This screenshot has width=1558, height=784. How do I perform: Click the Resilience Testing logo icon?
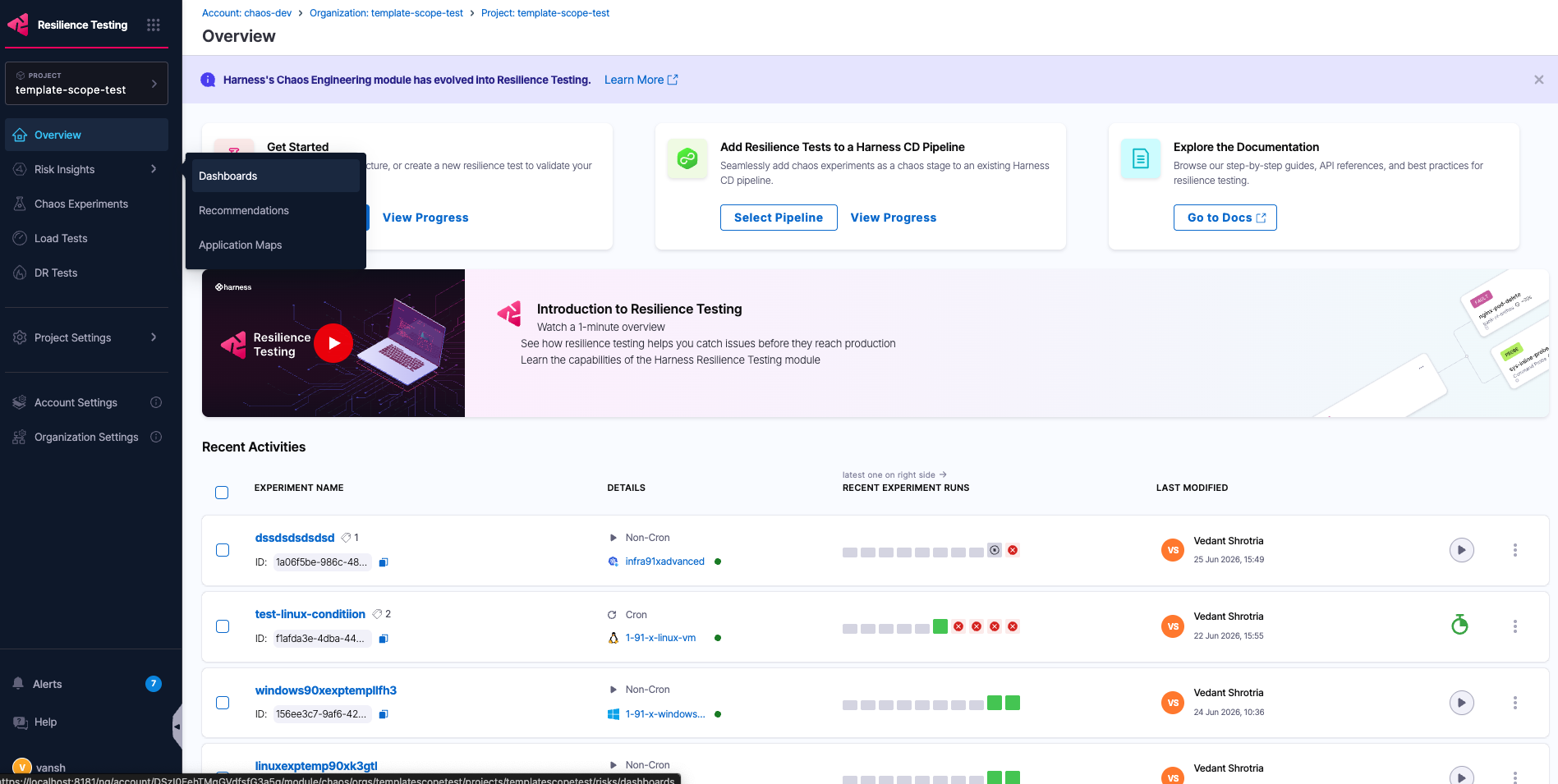pyautogui.click(x=18, y=25)
